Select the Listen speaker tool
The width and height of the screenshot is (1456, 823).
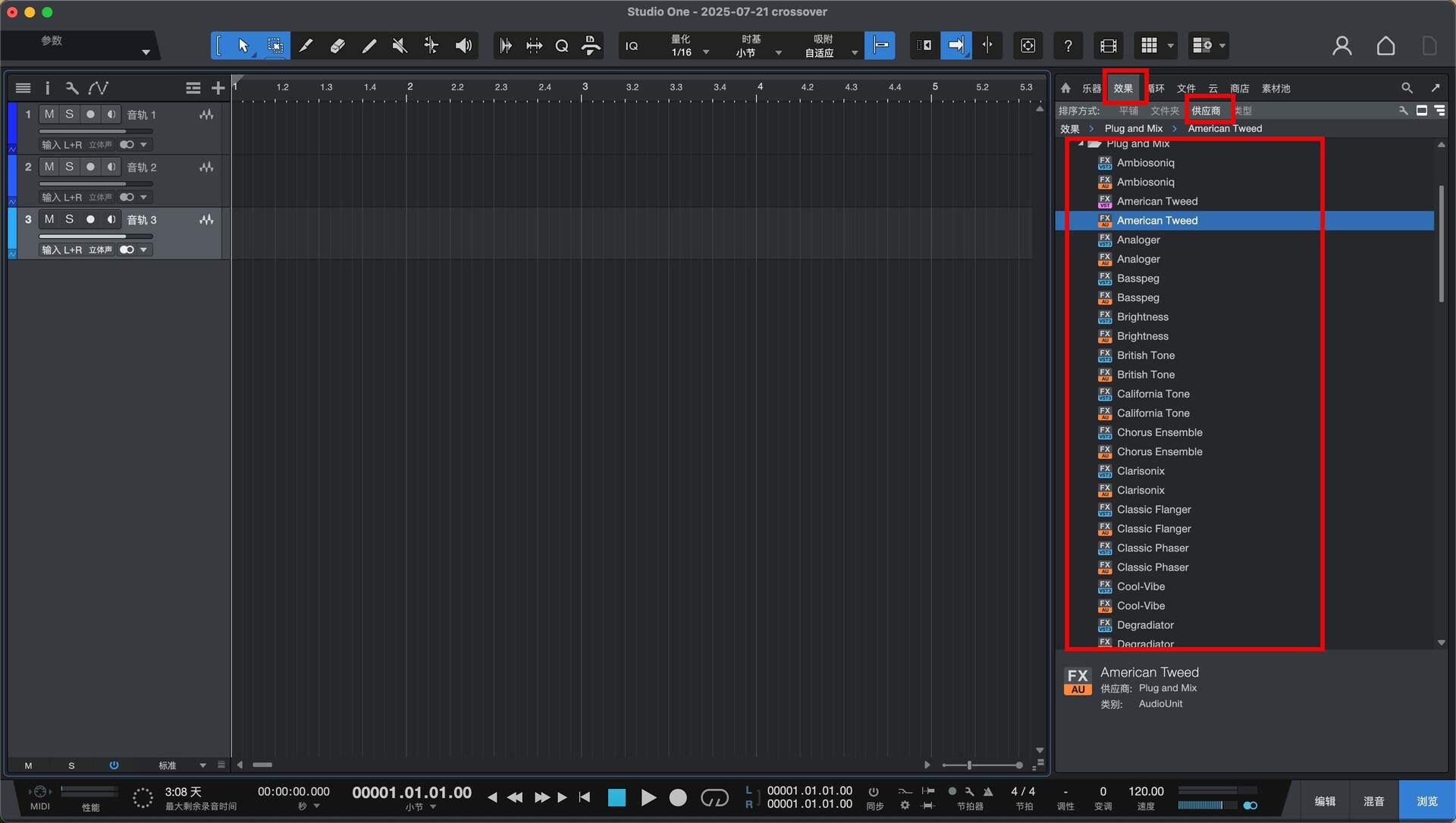tap(463, 46)
